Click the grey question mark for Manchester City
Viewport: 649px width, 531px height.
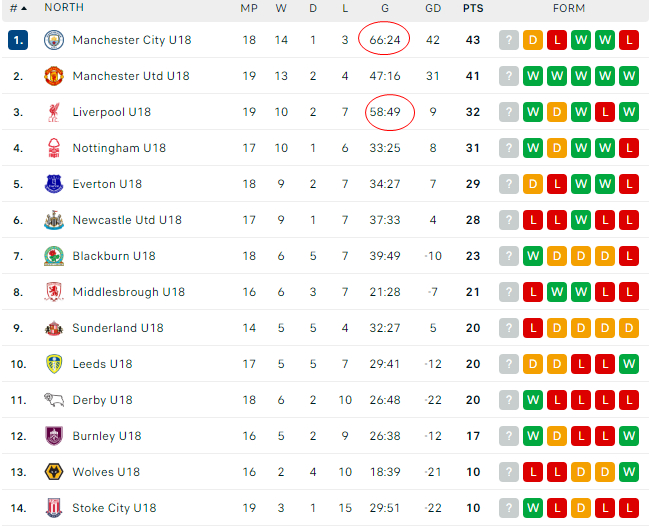coord(509,40)
